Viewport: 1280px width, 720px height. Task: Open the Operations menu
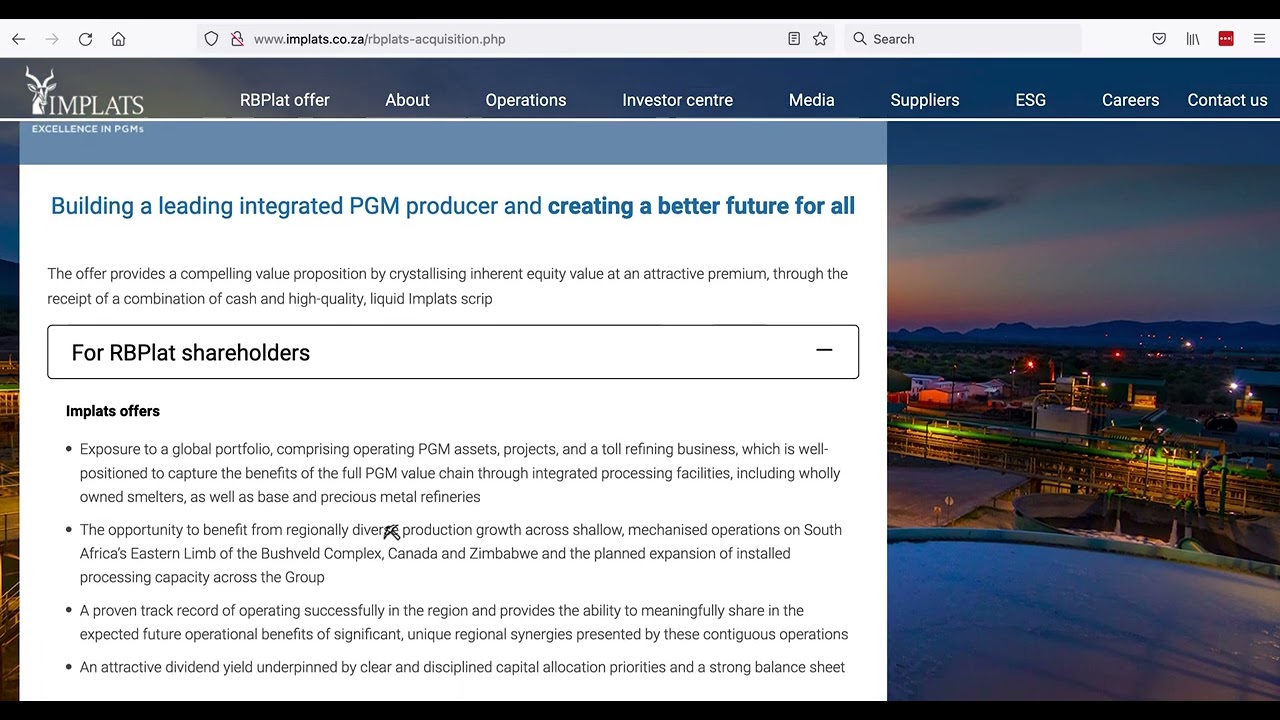click(526, 100)
